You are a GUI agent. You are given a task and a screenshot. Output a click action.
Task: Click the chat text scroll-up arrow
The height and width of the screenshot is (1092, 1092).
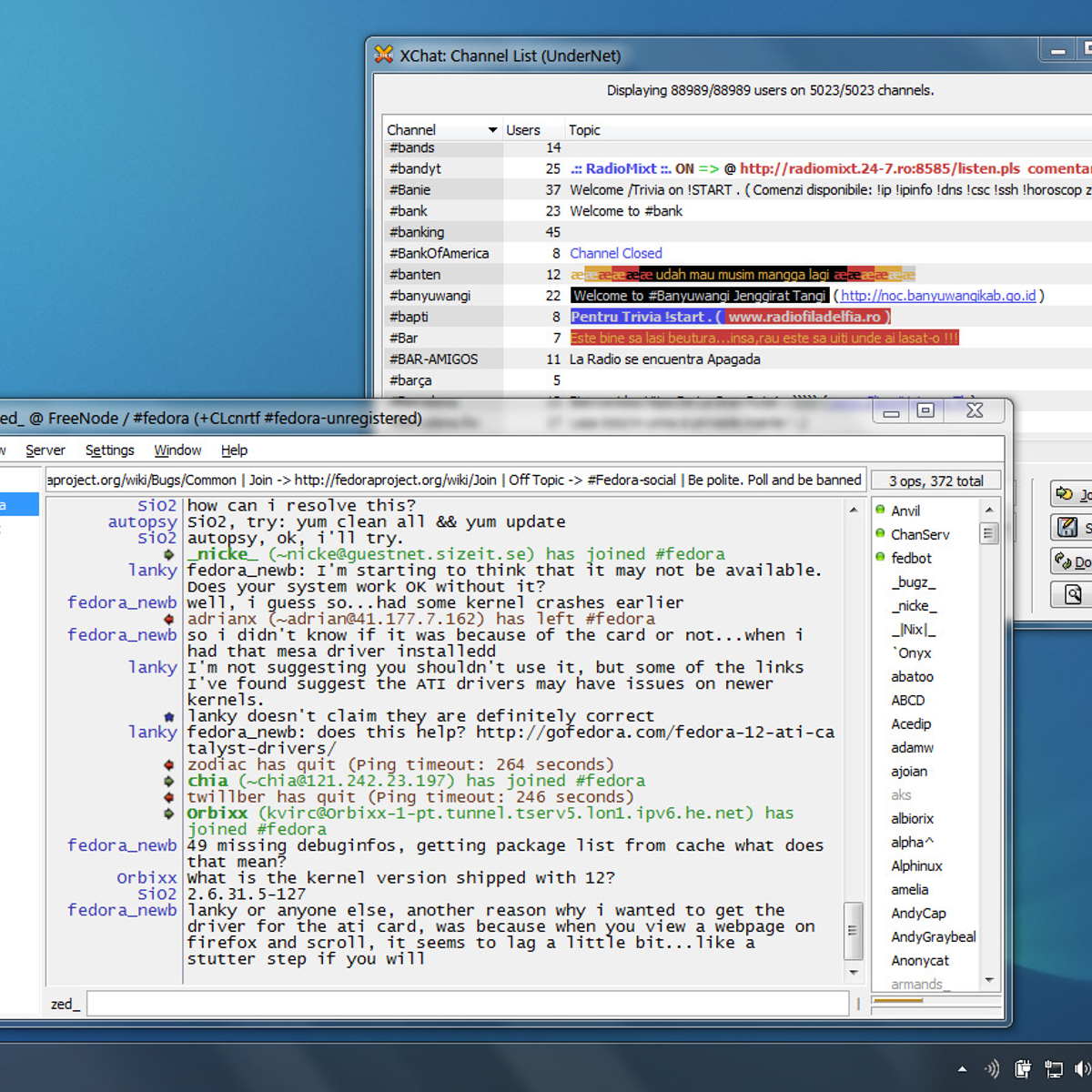point(854,510)
